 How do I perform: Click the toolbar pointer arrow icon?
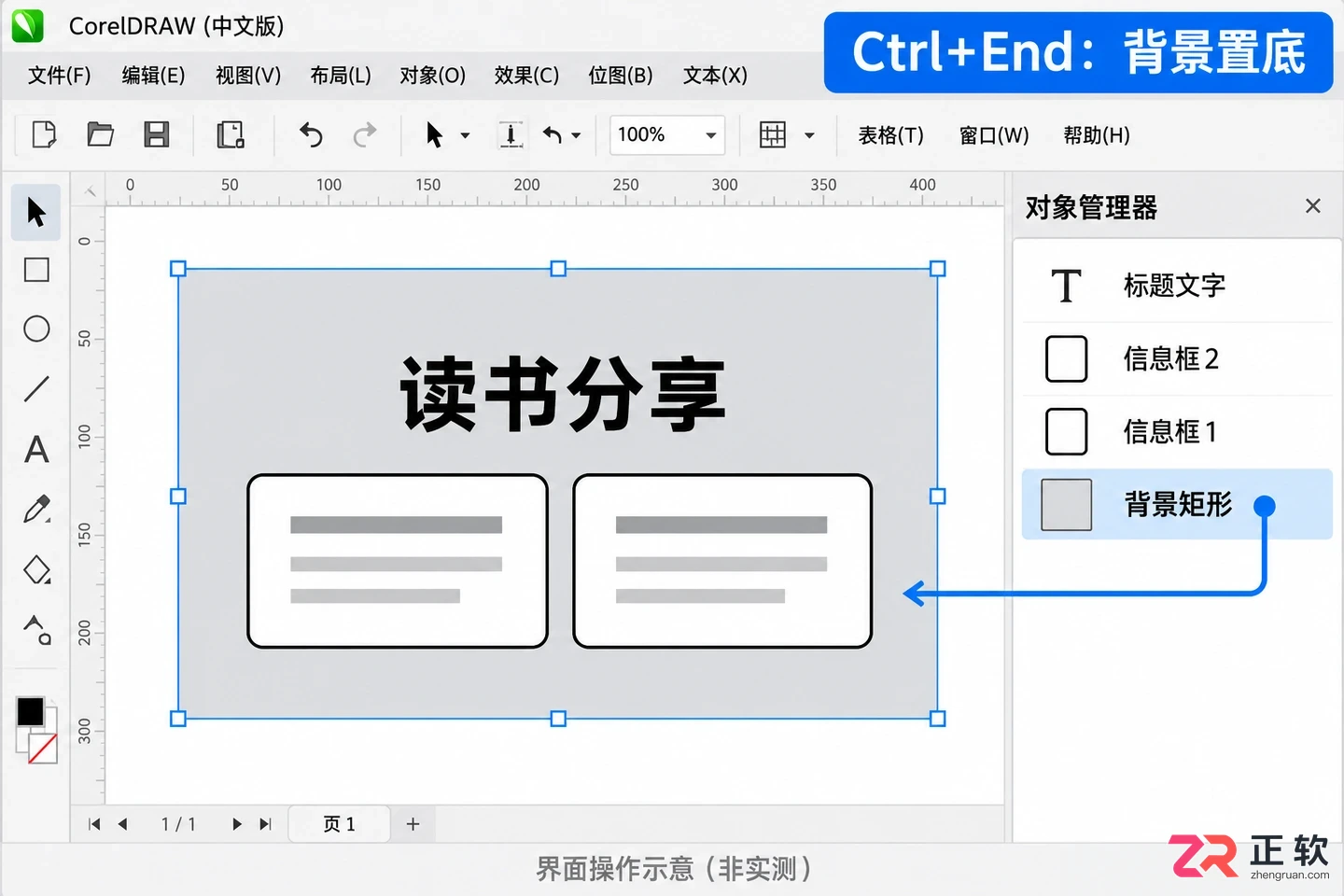[434, 135]
